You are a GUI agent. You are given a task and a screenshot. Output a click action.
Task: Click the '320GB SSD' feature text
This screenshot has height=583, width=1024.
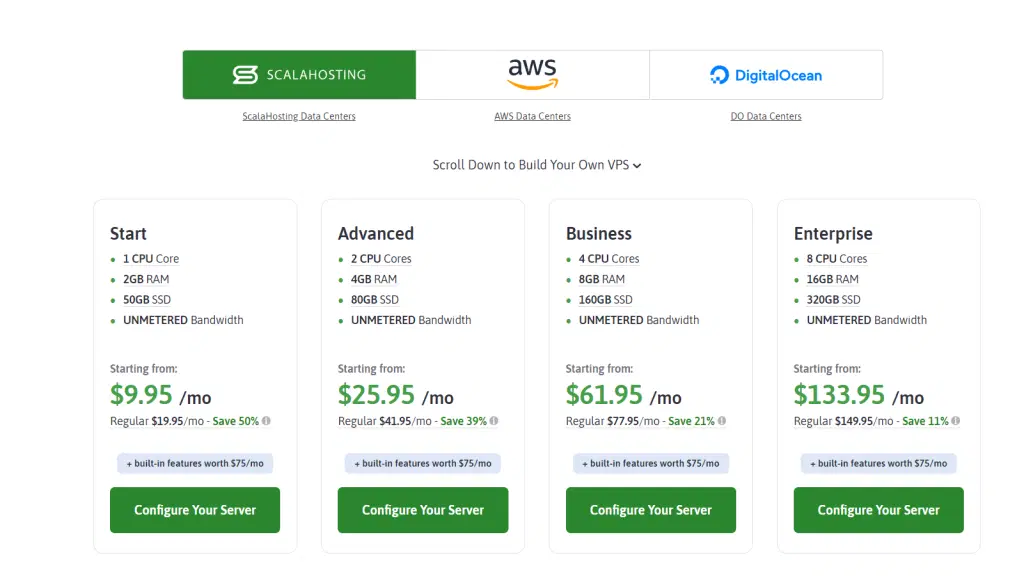pyautogui.click(x=834, y=300)
